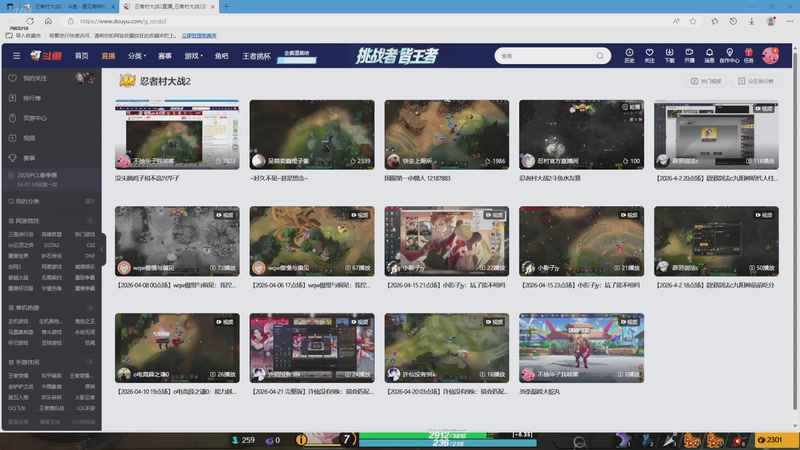This screenshot has width=800, height=450.
Task: Expand the 游戏 dropdown in the nav bar
Action: coord(193,56)
